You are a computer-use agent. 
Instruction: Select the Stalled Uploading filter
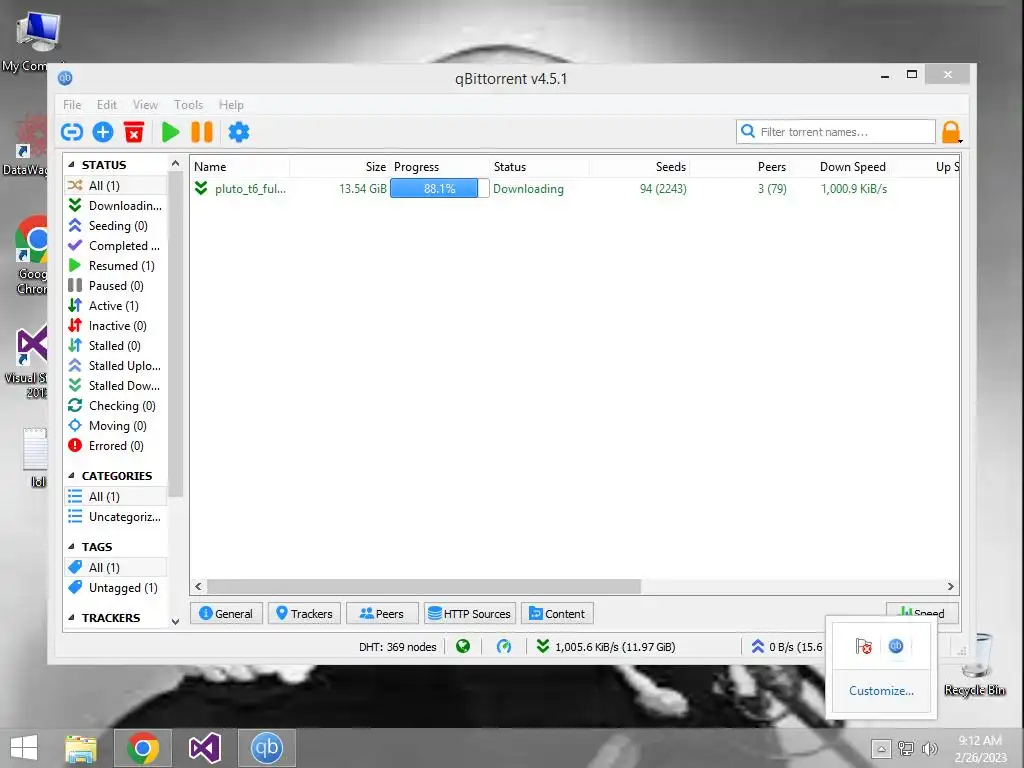pos(116,366)
